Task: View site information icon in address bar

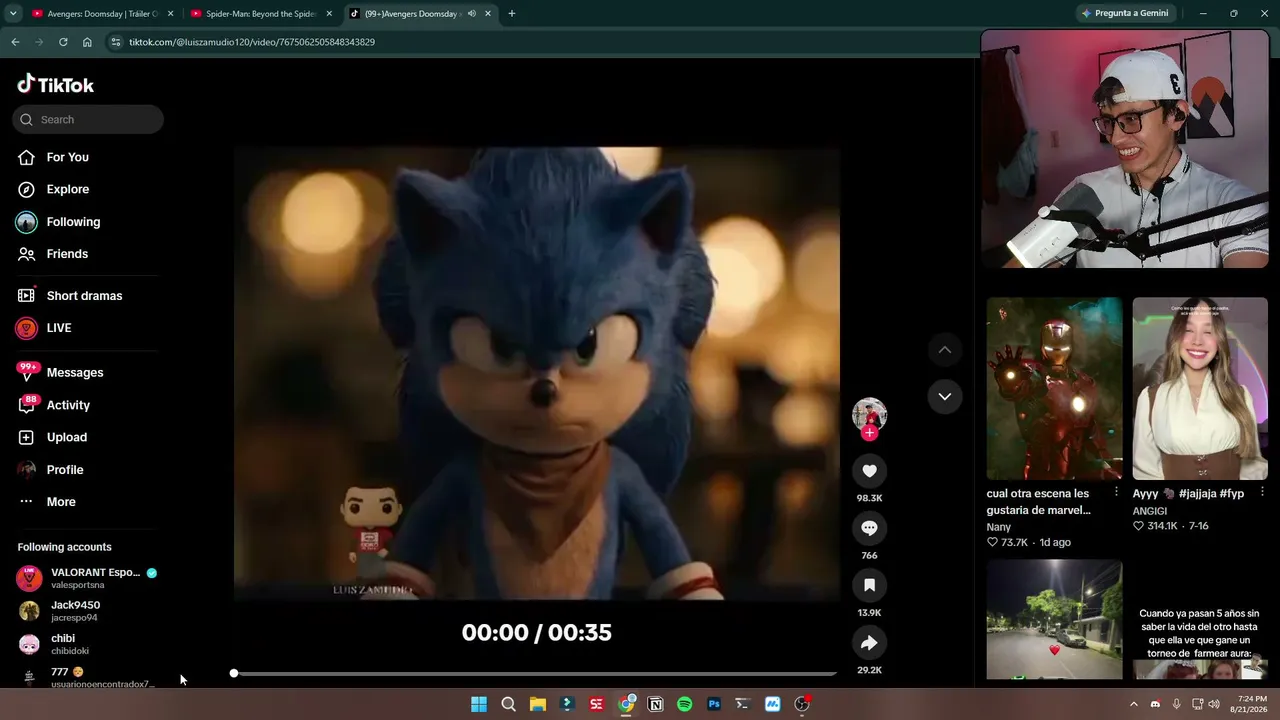Action: pos(116,42)
